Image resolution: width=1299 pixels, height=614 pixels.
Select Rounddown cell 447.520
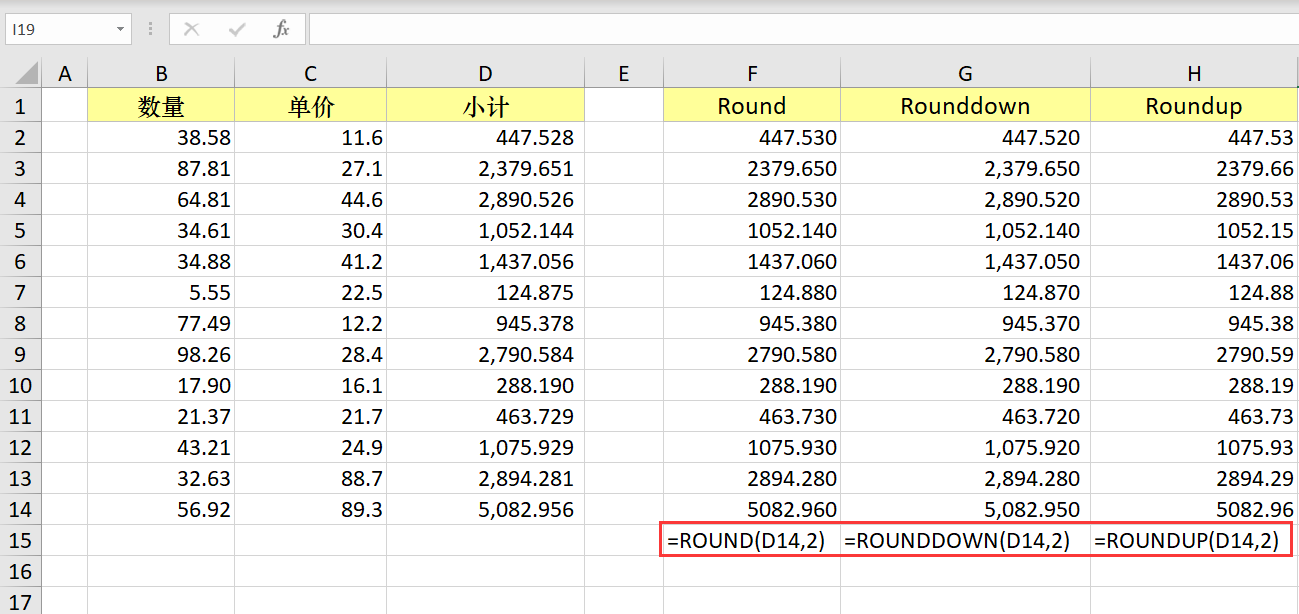(965, 137)
